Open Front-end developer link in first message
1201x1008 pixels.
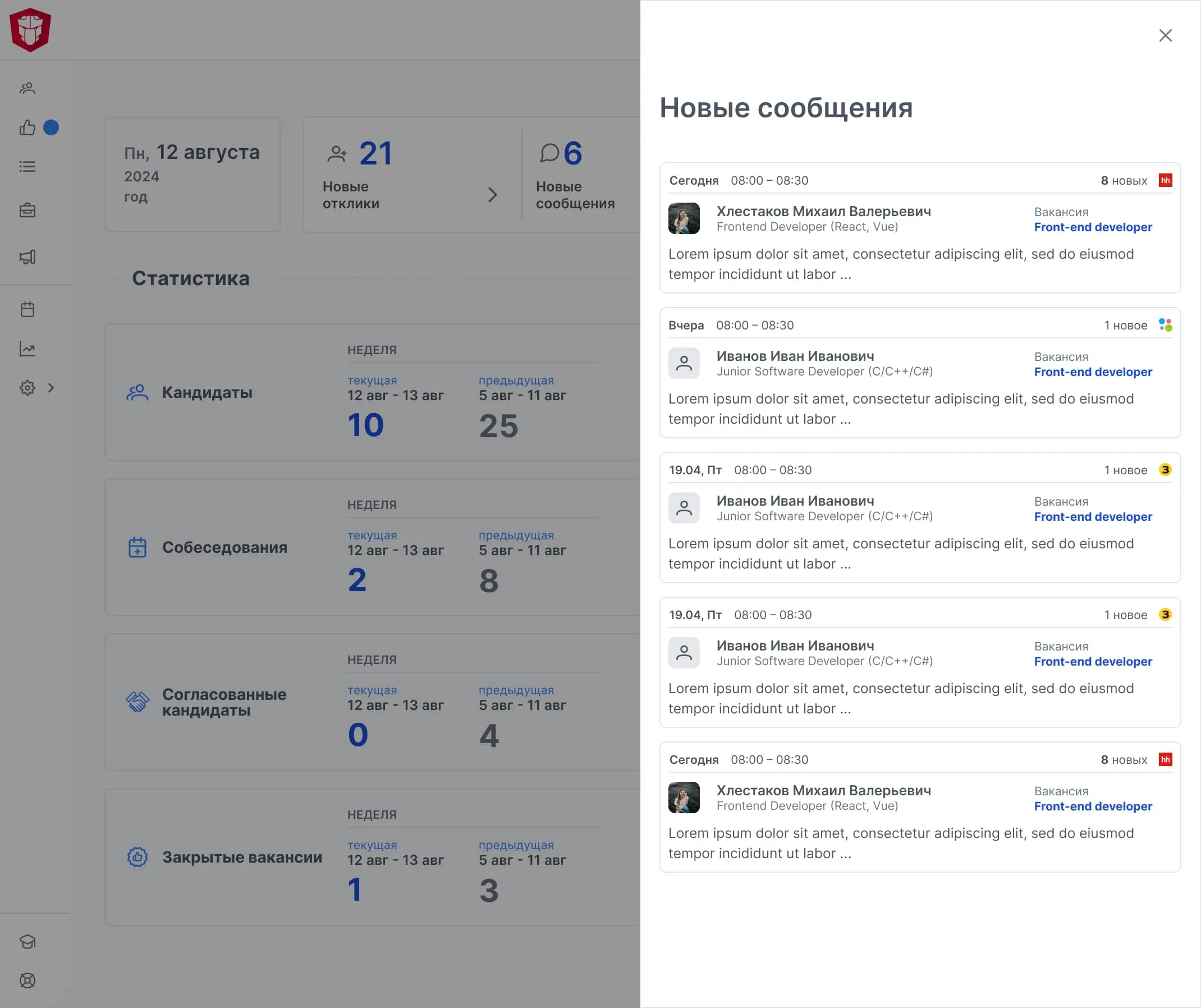click(x=1092, y=227)
